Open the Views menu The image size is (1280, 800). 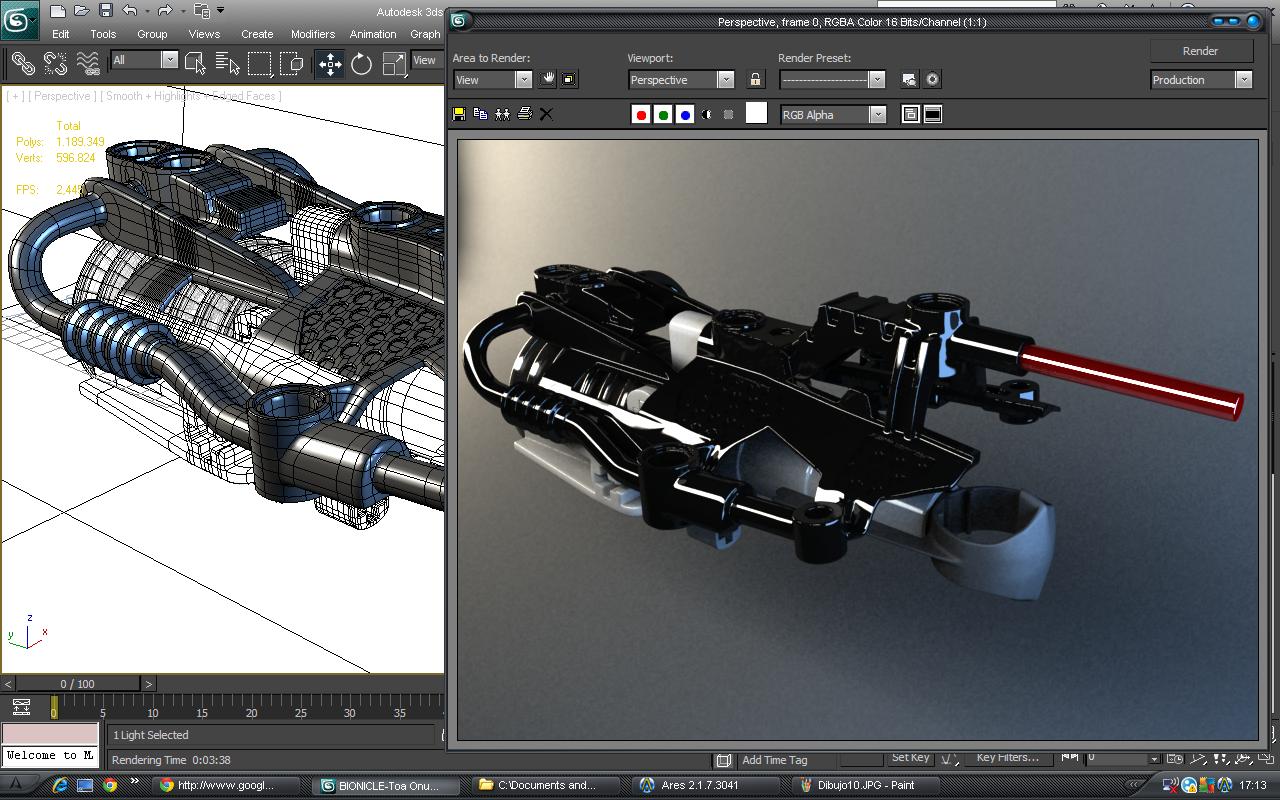[204, 34]
